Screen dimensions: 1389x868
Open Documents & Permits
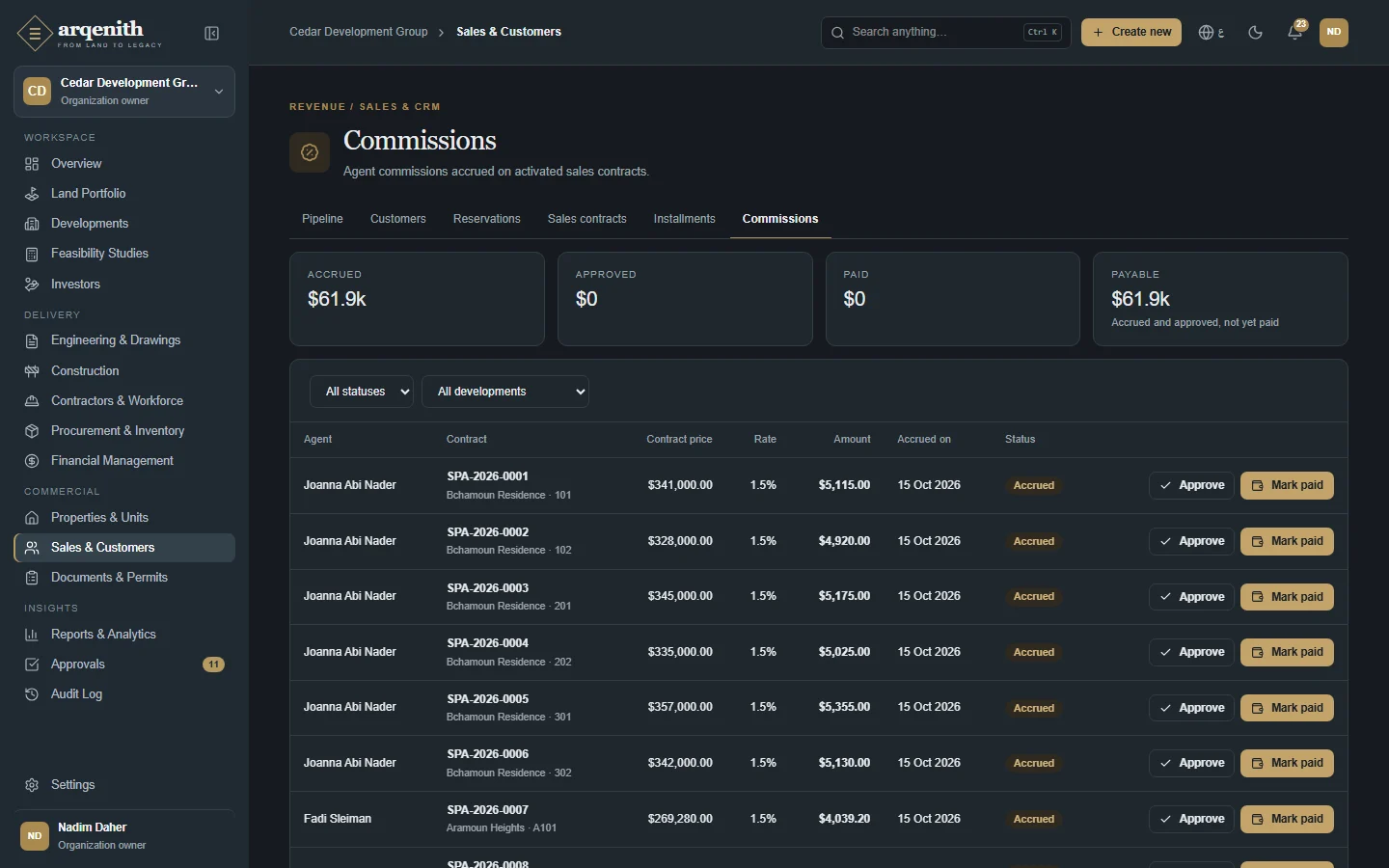124,578
